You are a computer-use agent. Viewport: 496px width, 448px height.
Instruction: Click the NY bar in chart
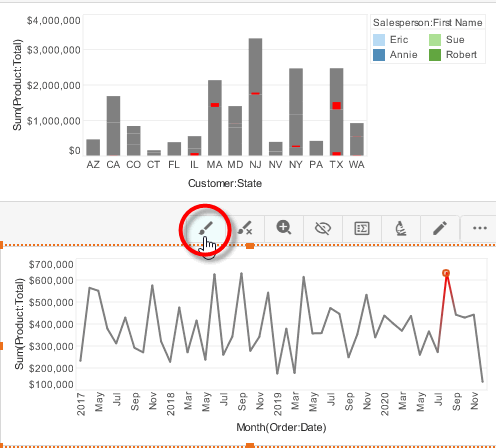click(296, 112)
